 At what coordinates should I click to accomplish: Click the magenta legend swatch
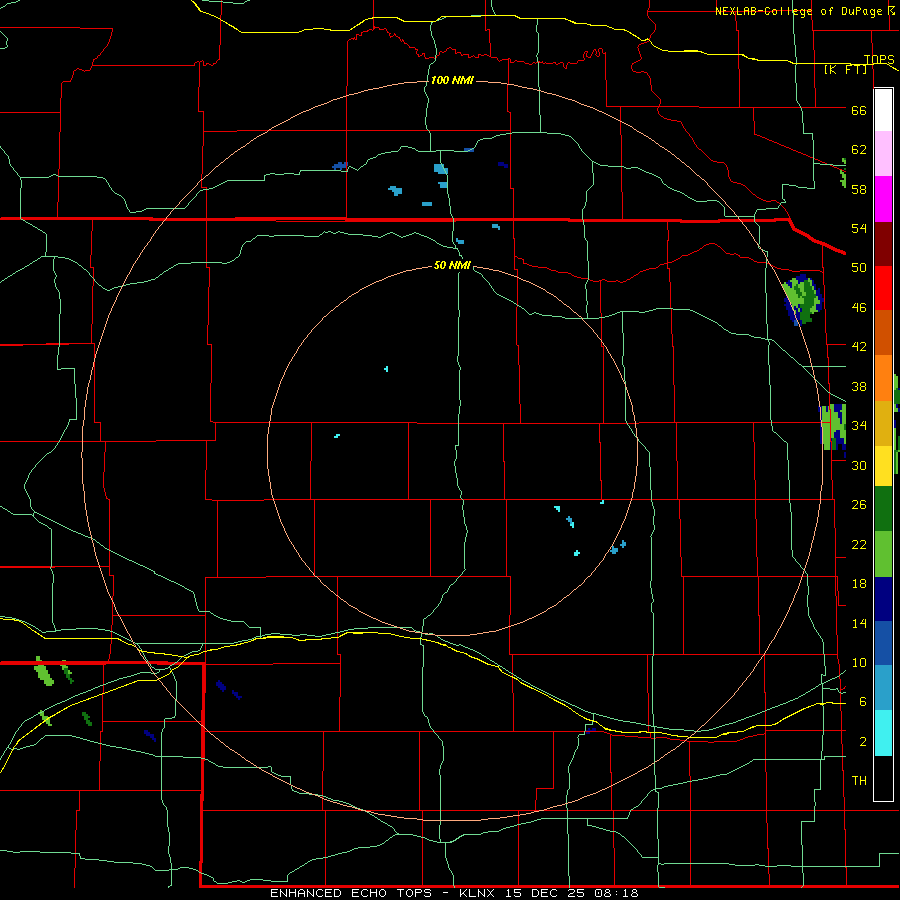(883, 199)
